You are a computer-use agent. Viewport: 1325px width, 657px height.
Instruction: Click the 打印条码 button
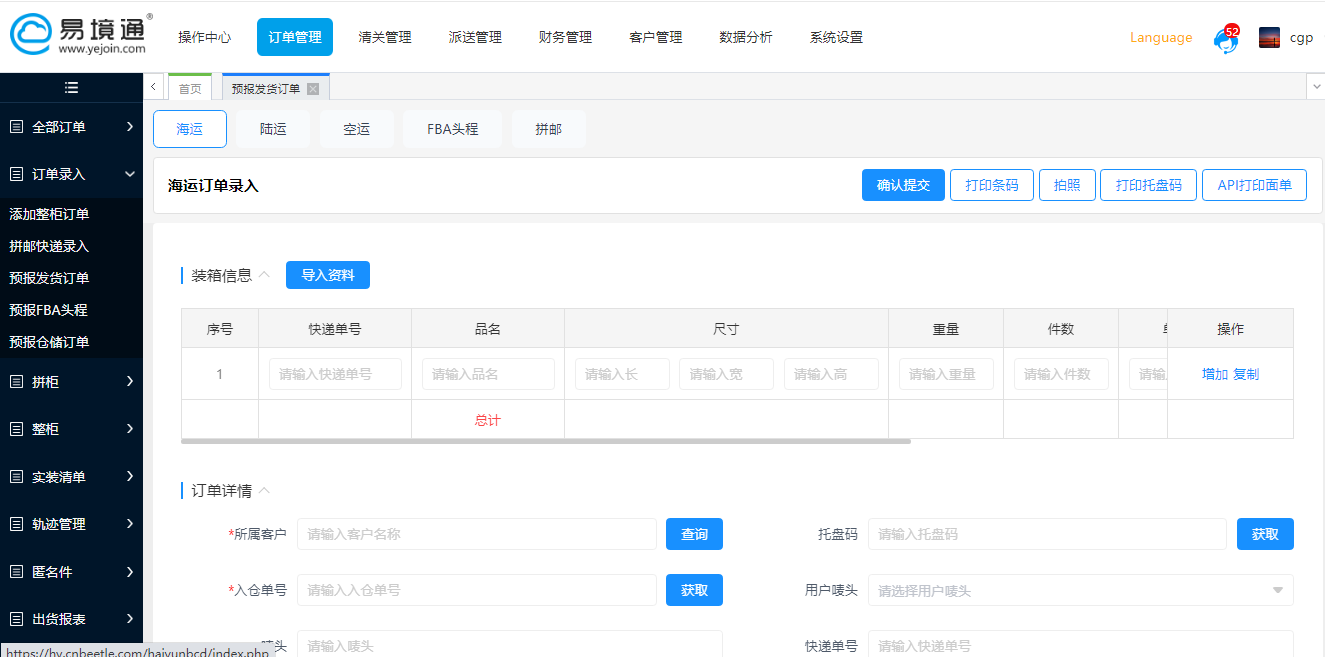tap(992, 185)
